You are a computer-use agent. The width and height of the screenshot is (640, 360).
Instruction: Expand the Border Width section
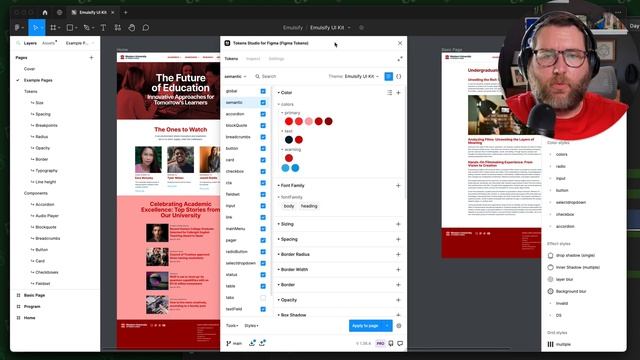point(293,269)
